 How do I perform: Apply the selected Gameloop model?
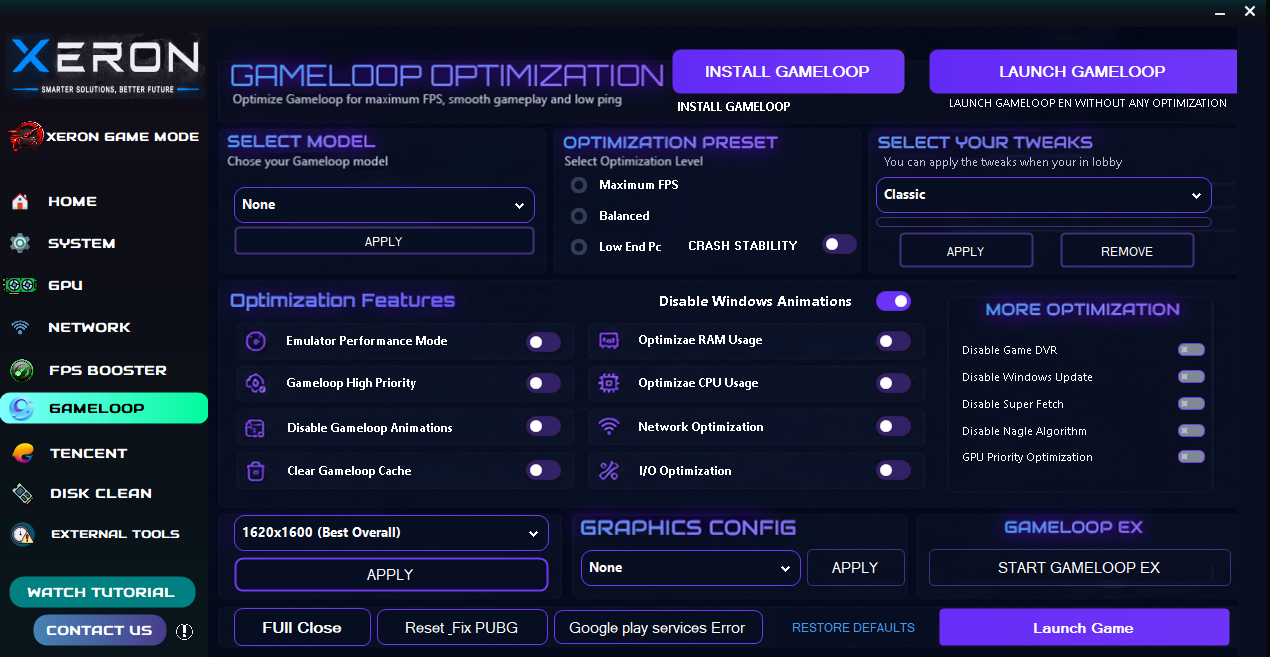(384, 242)
